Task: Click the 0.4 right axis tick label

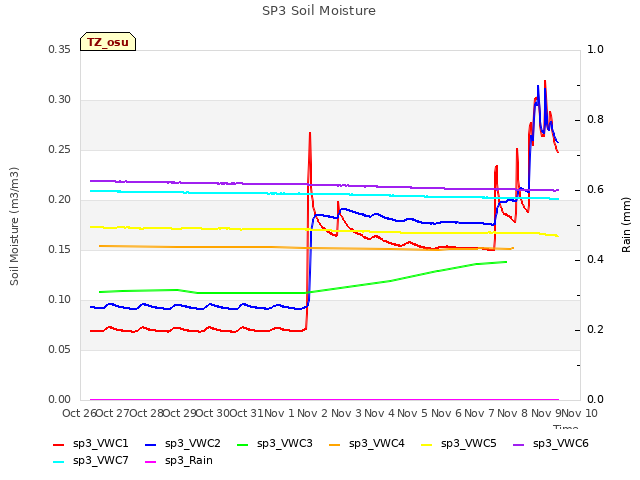Action: [x=595, y=260]
